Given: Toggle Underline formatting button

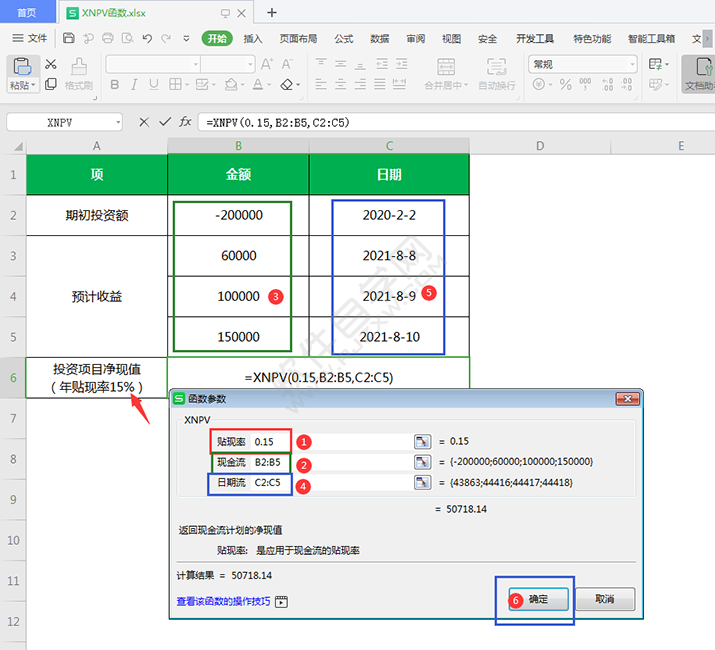Looking at the screenshot, I should (154, 84).
